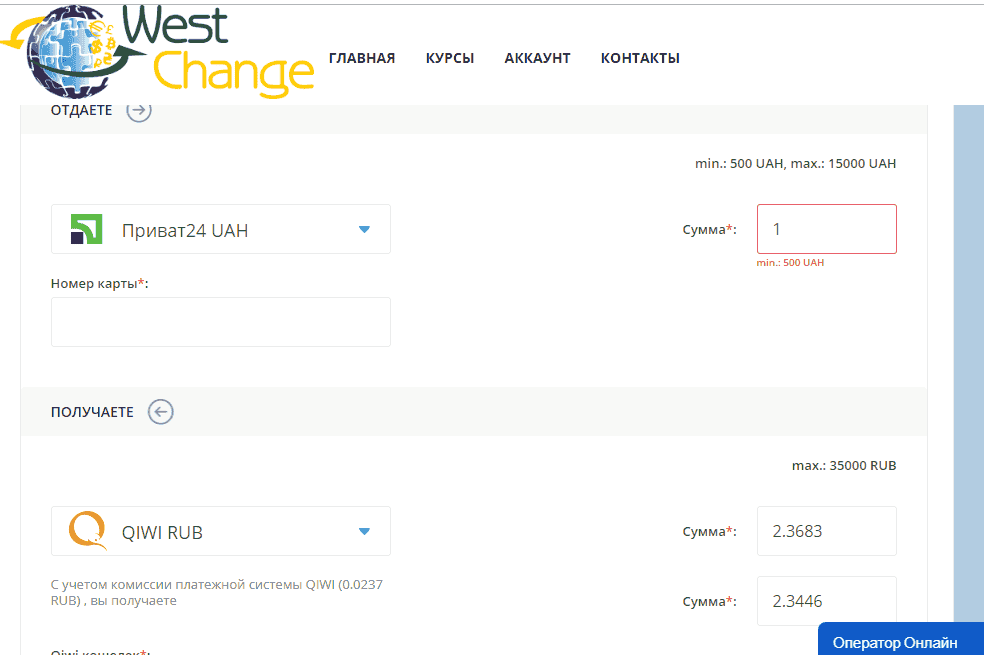The image size is (984, 655).
Task: Open the QIWI RUB currency selector text
Action: 162,532
